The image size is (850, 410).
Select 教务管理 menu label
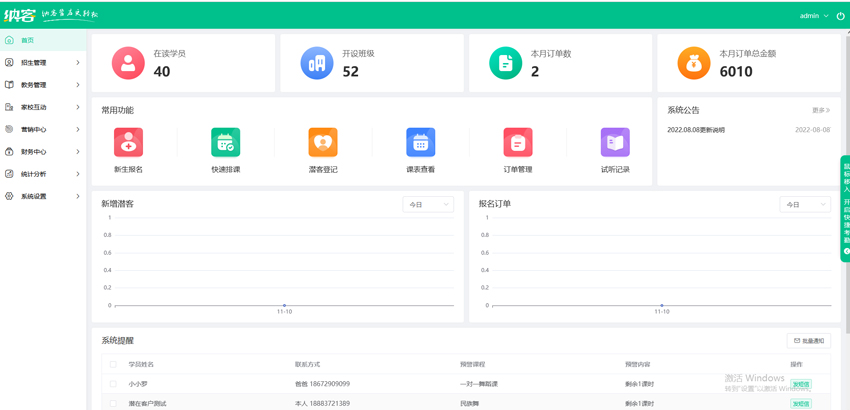click(34, 85)
